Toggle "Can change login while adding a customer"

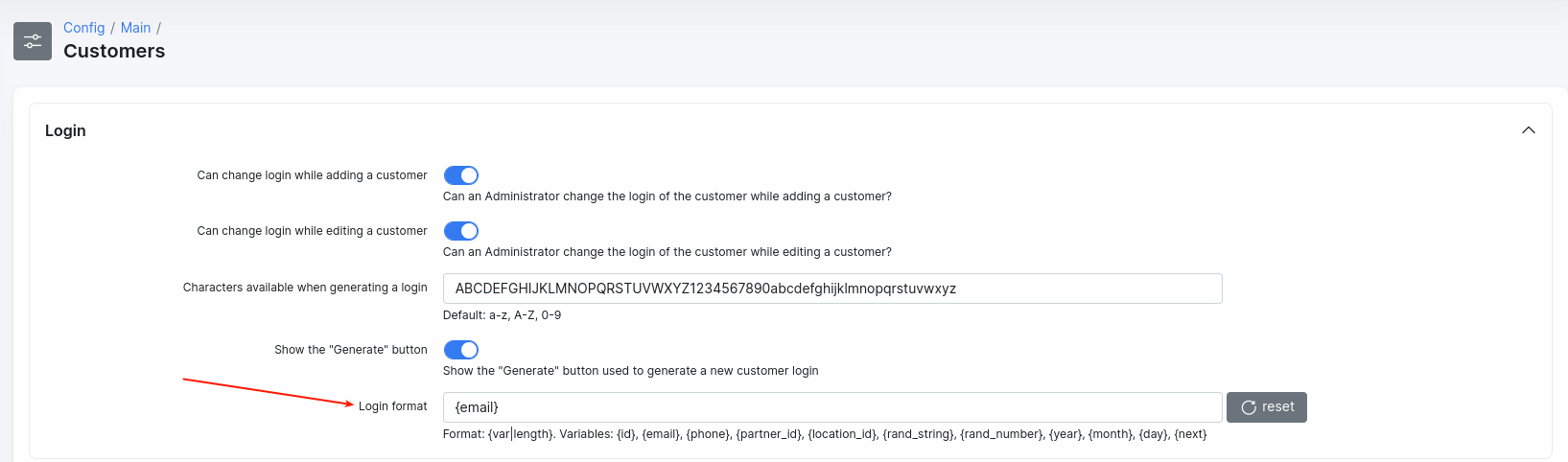click(x=461, y=175)
